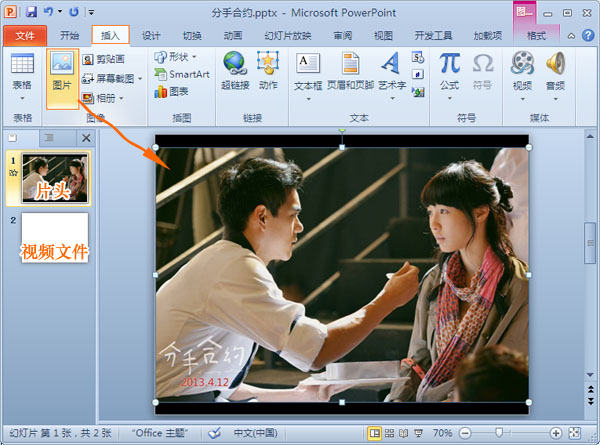Switch to normal view in status bar

click(374, 433)
